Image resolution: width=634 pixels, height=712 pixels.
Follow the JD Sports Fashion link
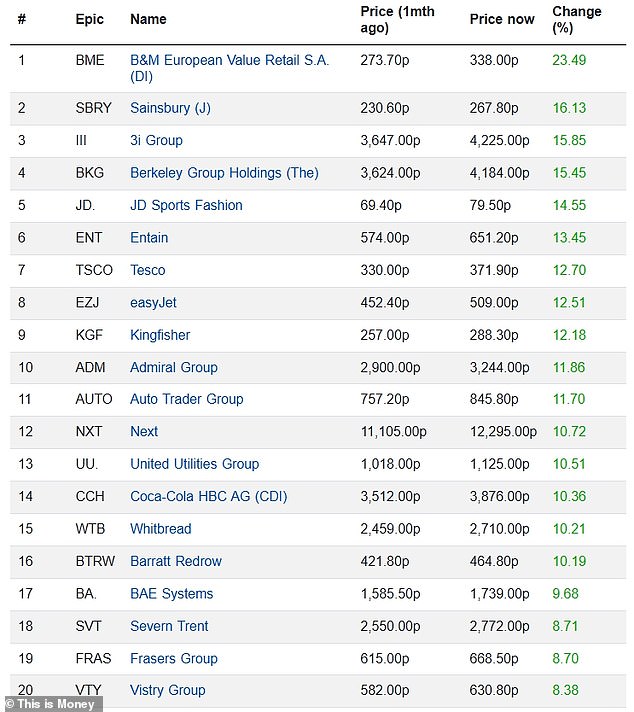[186, 205]
